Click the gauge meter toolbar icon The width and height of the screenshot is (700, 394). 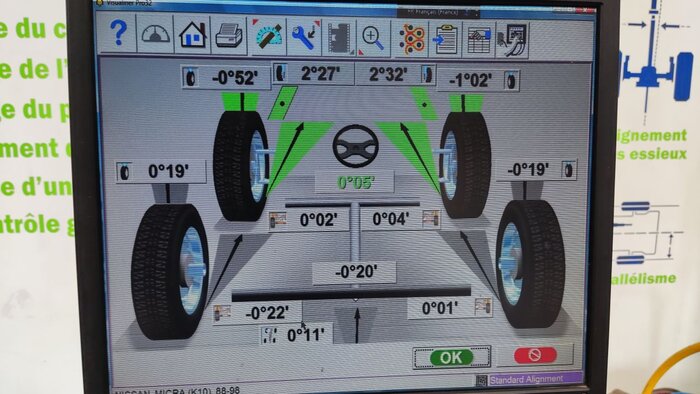click(x=155, y=34)
